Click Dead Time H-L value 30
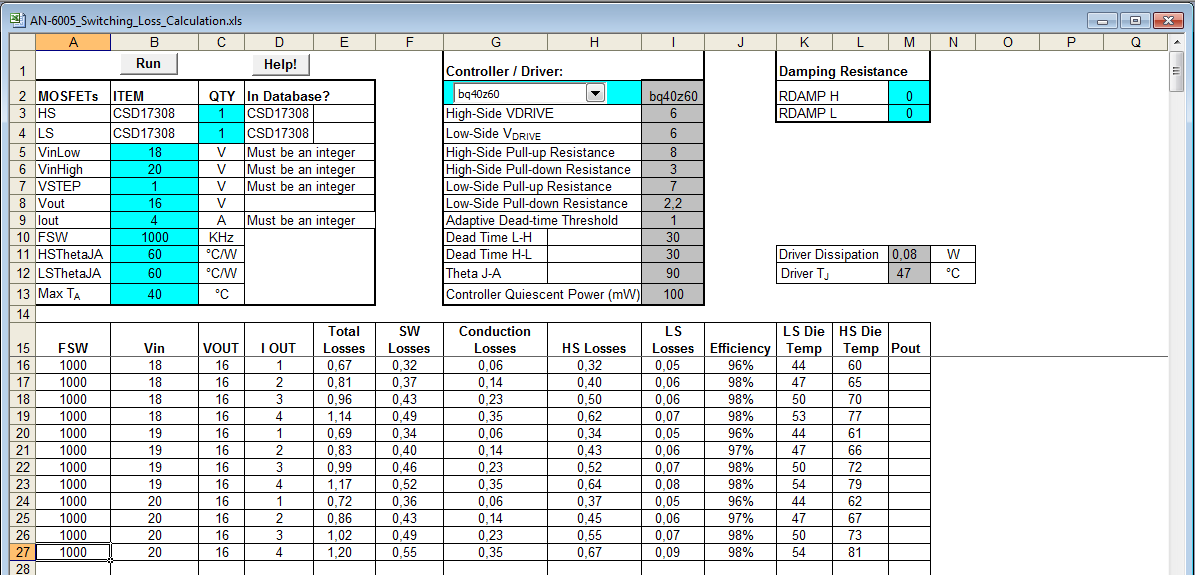The image size is (1195, 575). 673,255
